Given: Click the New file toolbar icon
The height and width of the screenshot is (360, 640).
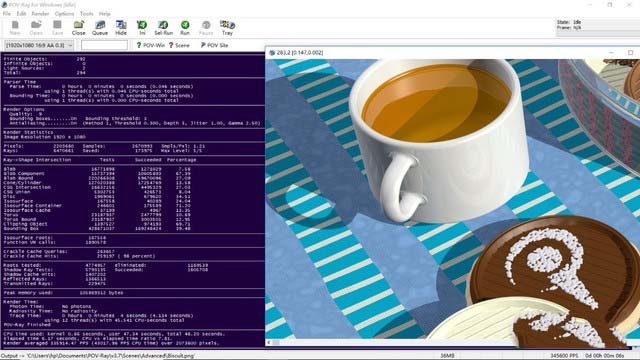Looking at the screenshot, I should click(15, 28).
